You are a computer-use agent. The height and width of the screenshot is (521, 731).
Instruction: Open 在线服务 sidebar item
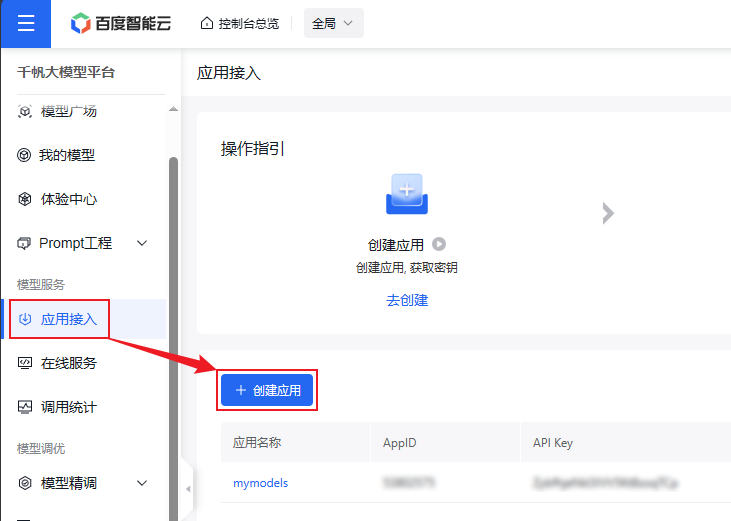tap(69, 363)
